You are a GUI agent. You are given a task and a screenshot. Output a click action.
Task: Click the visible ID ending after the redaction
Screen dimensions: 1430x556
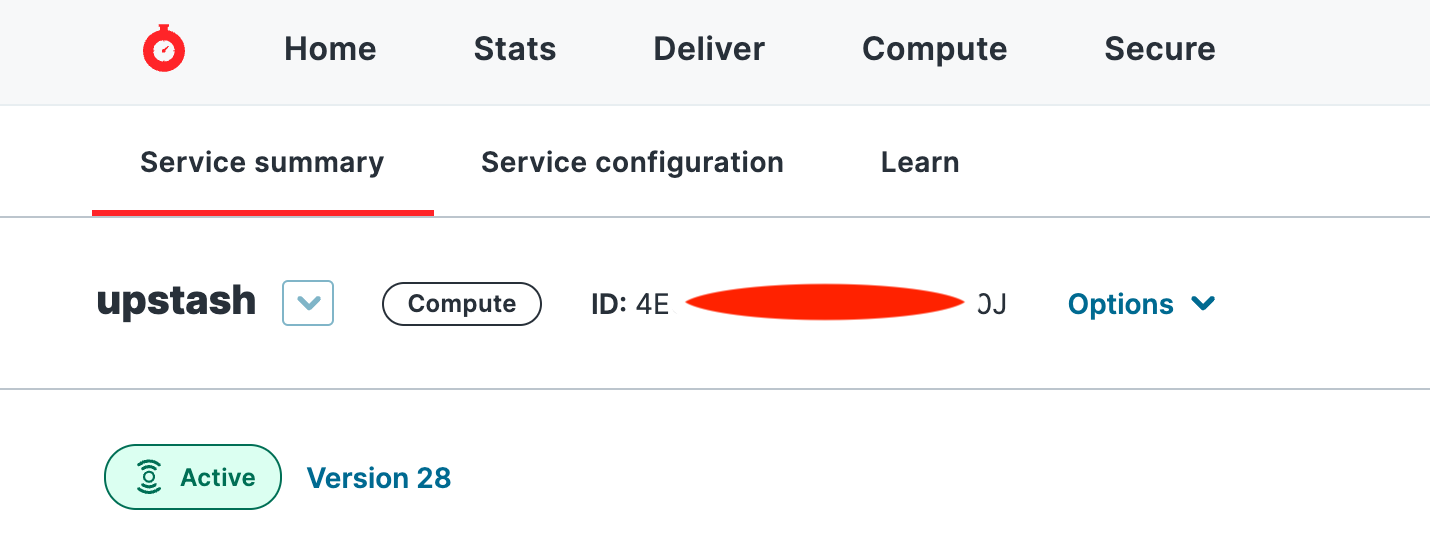click(x=991, y=304)
